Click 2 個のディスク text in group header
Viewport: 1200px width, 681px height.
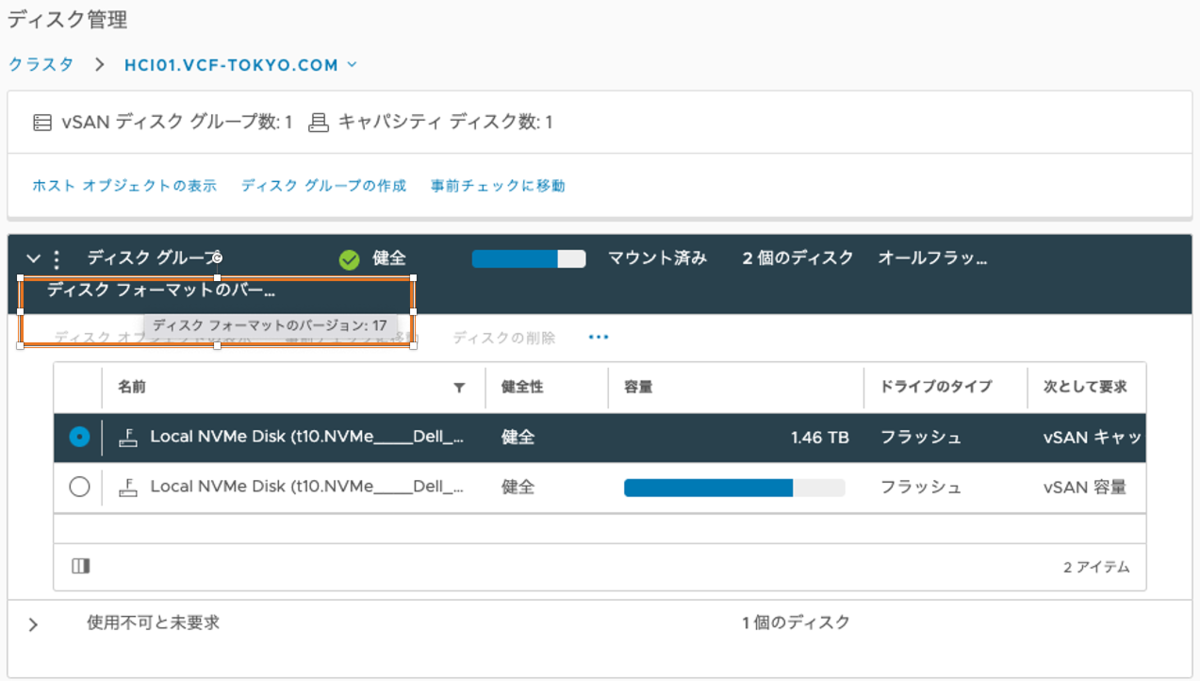tap(798, 258)
